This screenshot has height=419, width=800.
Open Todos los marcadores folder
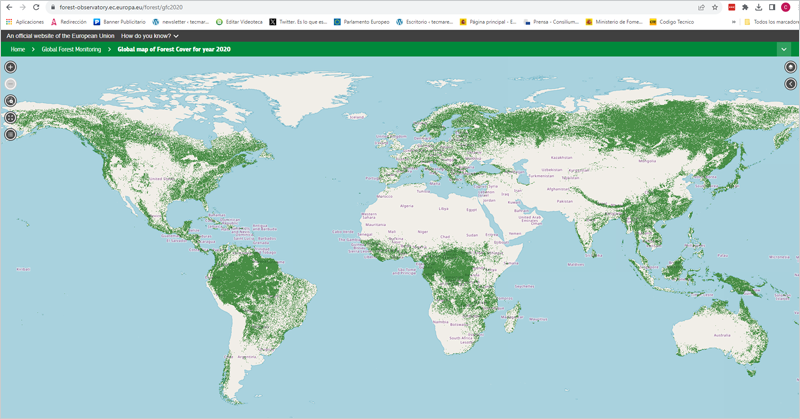768,21
